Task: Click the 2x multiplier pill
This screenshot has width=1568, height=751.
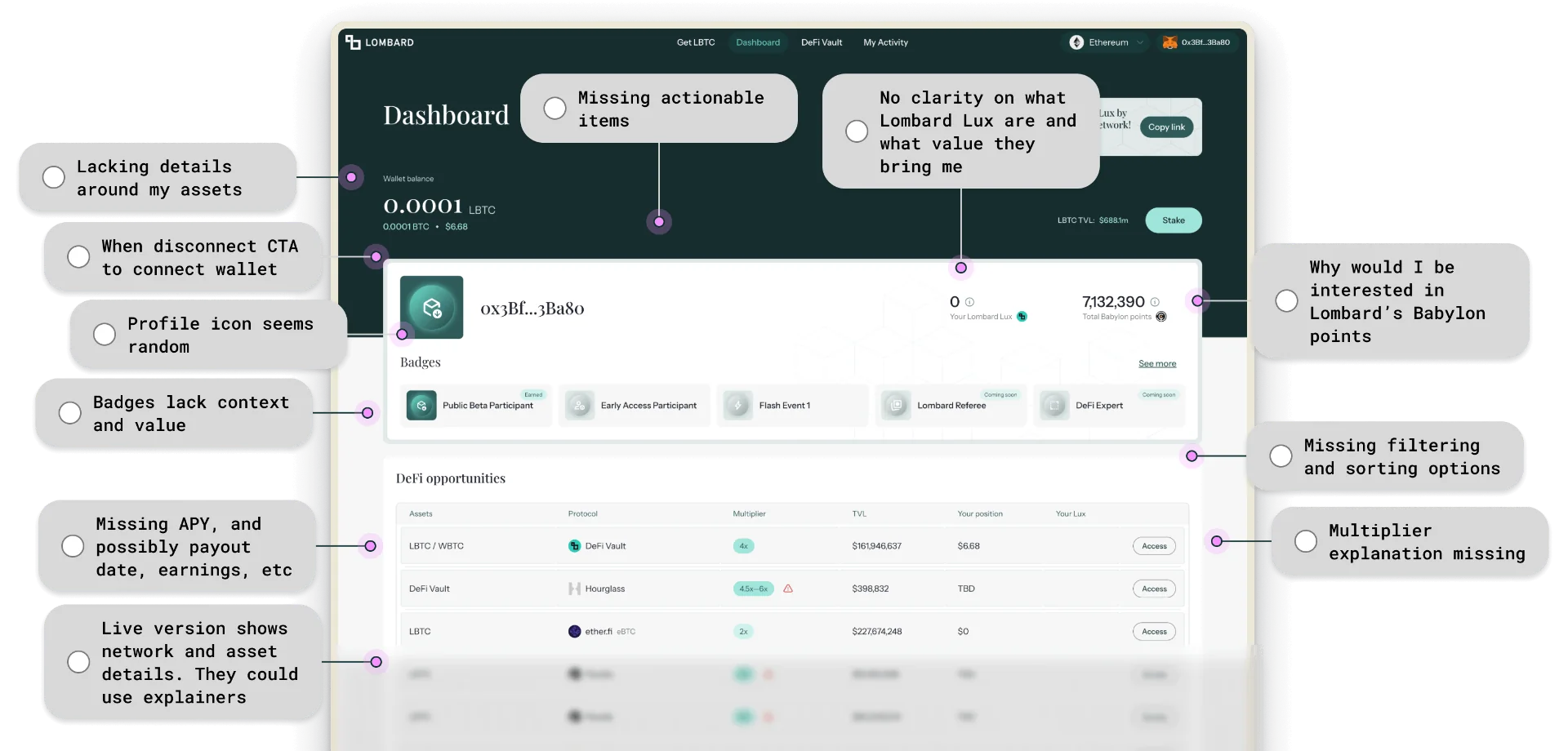Action: point(743,631)
